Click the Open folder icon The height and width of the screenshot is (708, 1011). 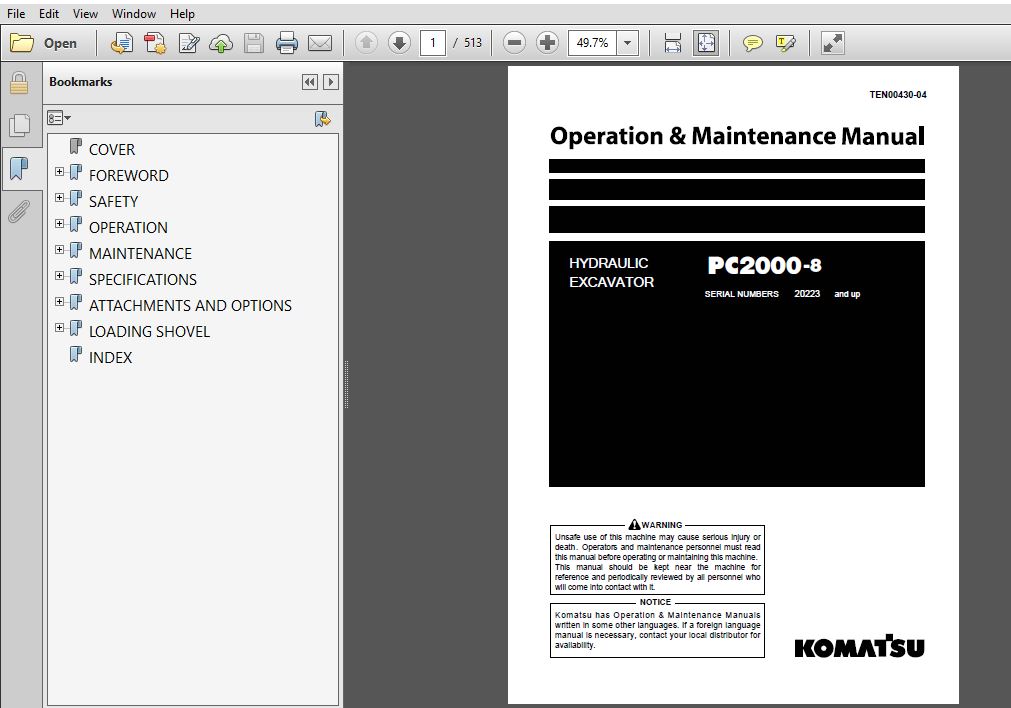[x=22, y=43]
